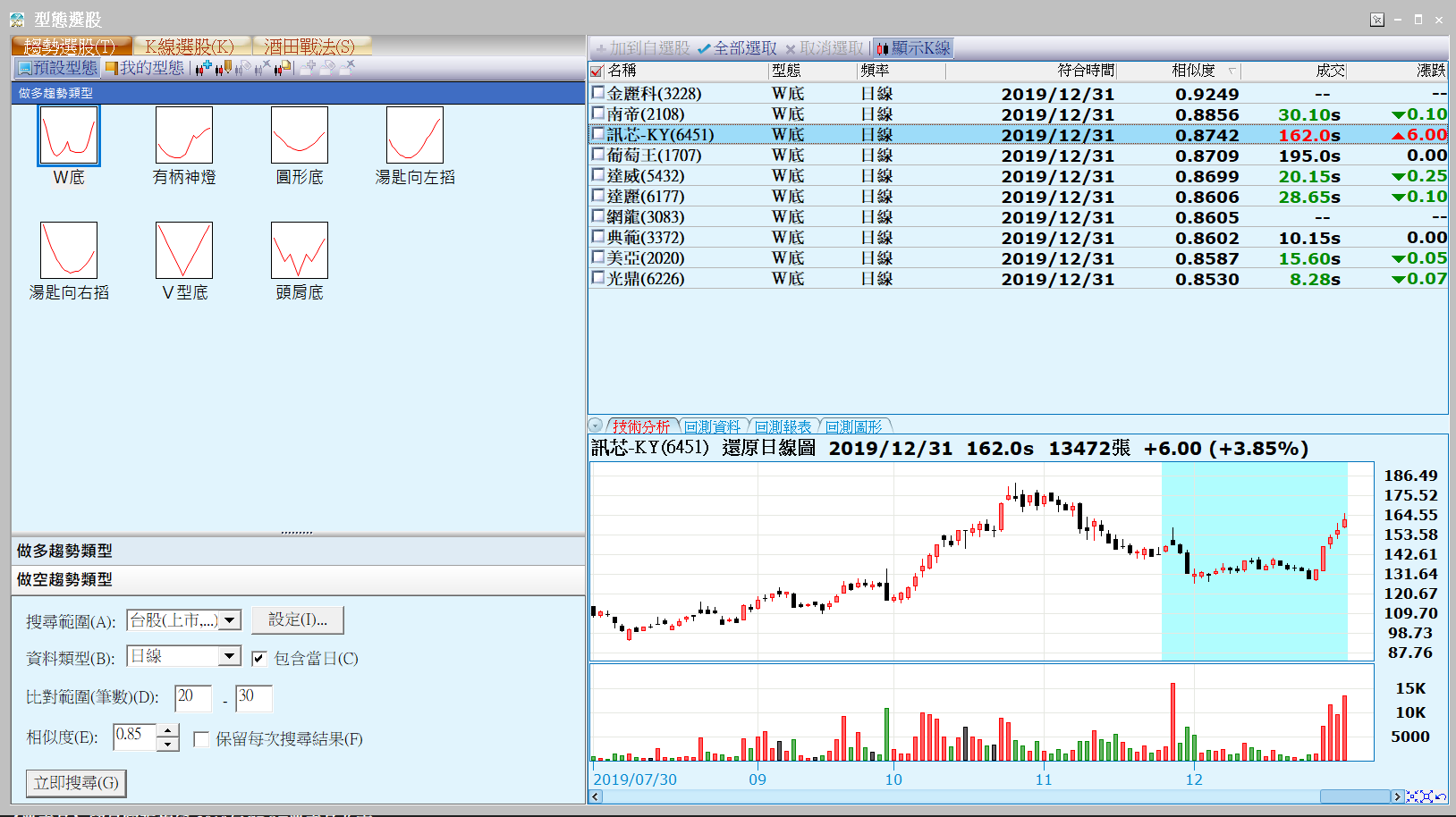This screenshot has height=817, width=1456.
Task: Toggle the 顯示K線 toolbar button
Action: tap(913, 48)
